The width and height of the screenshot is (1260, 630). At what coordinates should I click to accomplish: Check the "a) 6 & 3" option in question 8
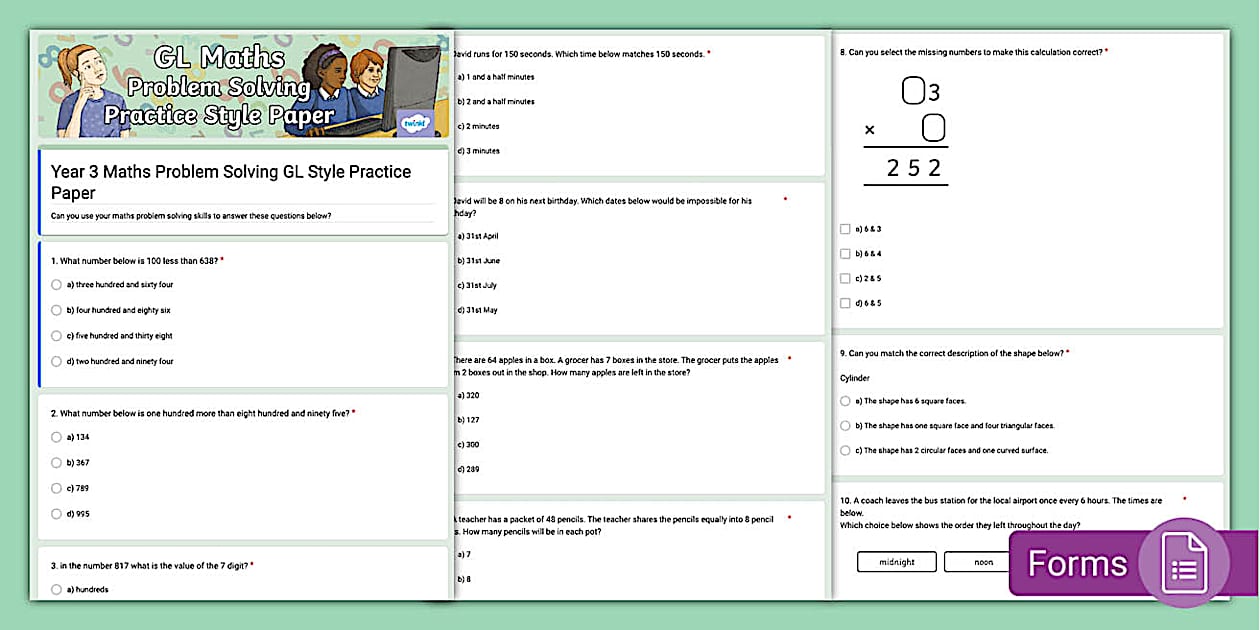[845, 228]
